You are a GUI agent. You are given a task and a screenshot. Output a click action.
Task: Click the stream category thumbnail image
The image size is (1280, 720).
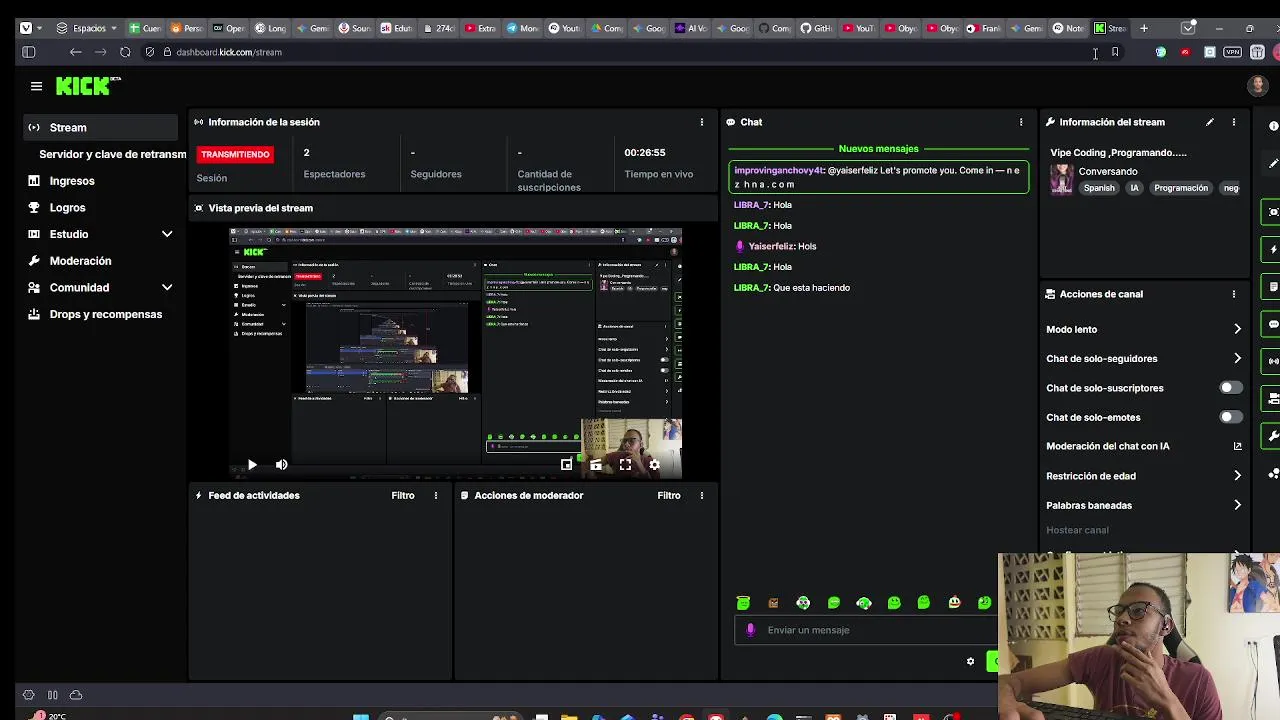1061,179
